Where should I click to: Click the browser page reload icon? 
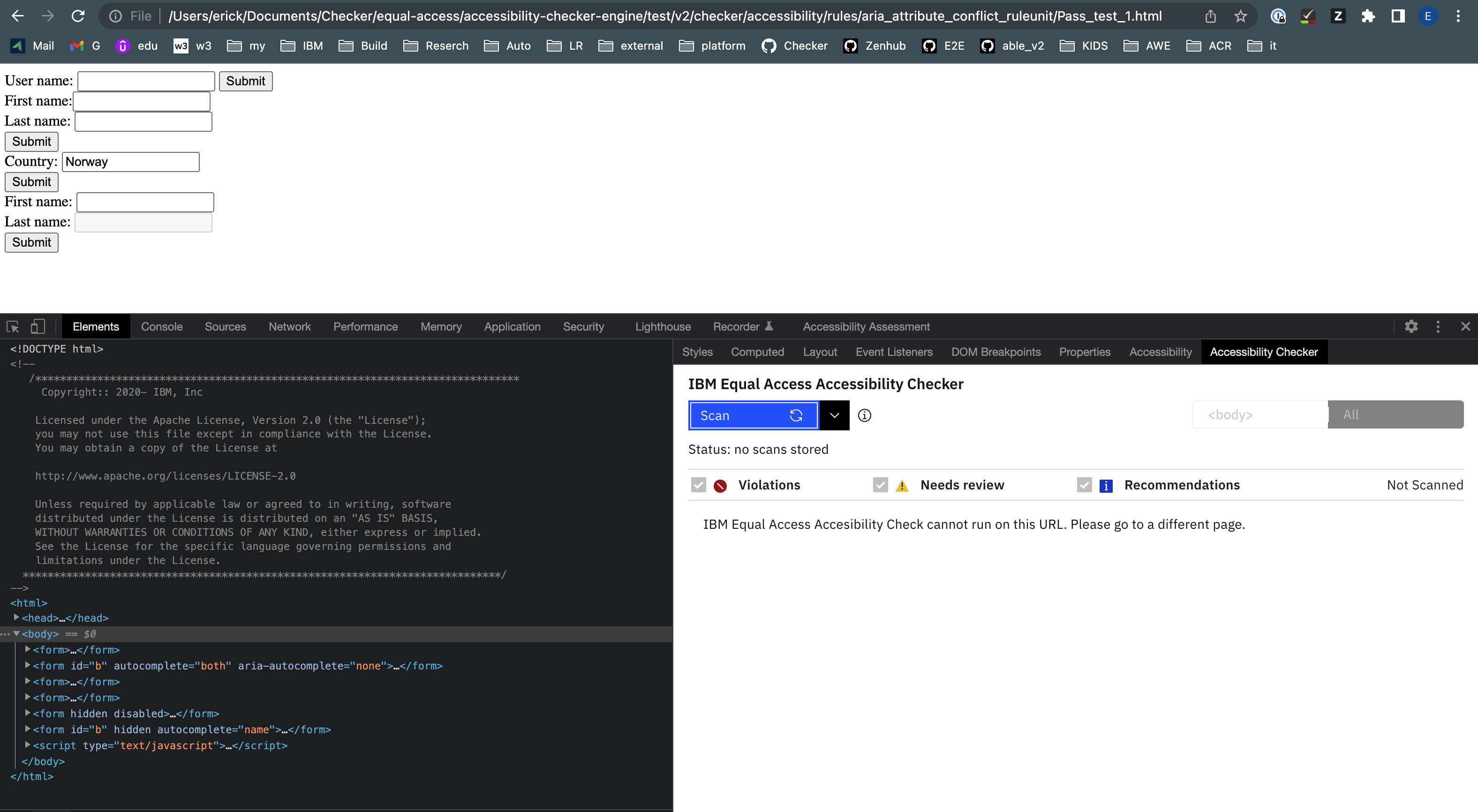[x=80, y=15]
